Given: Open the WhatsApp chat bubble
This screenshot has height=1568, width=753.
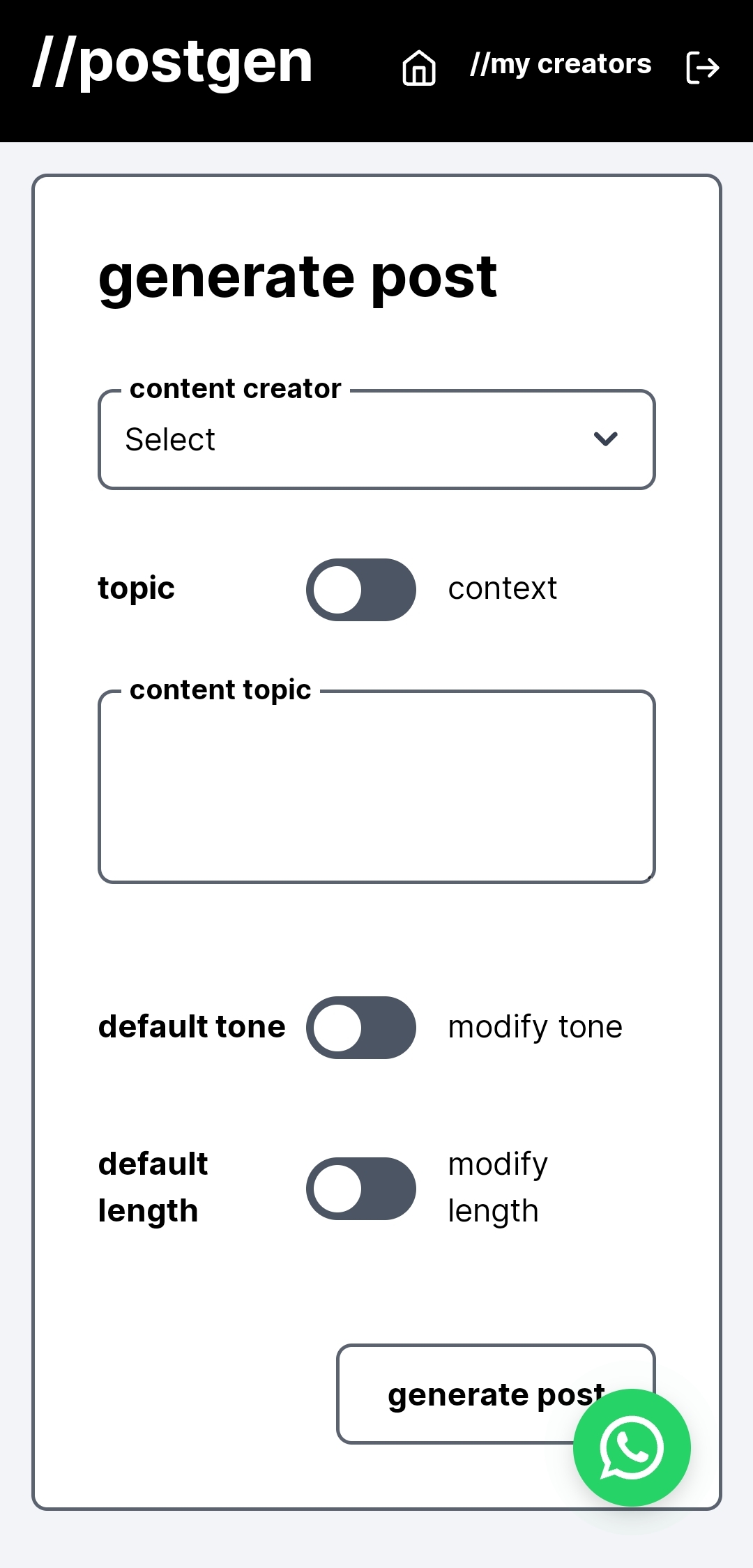Looking at the screenshot, I should 632,1447.
